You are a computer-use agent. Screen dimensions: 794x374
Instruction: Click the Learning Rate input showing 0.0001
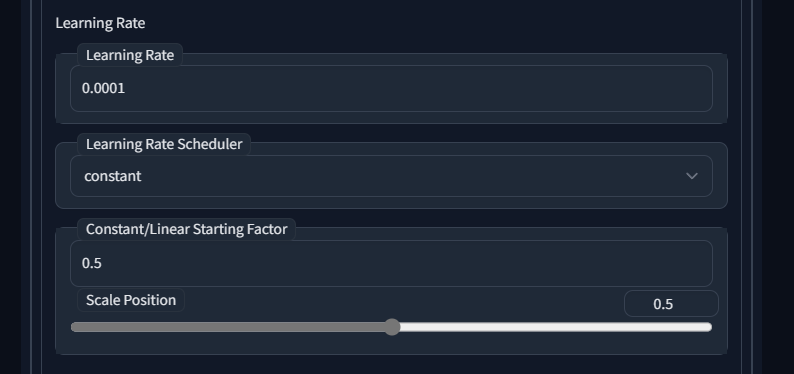tap(391, 89)
